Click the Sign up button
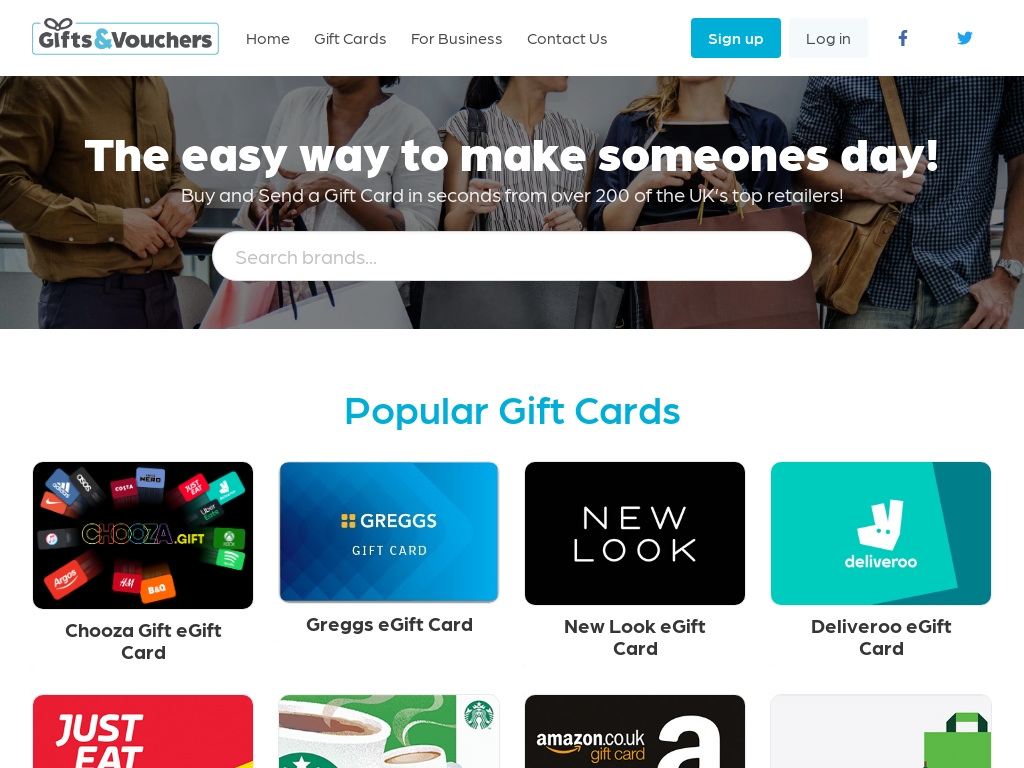This screenshot has width=1024, height=768. [x=735, y=38]
